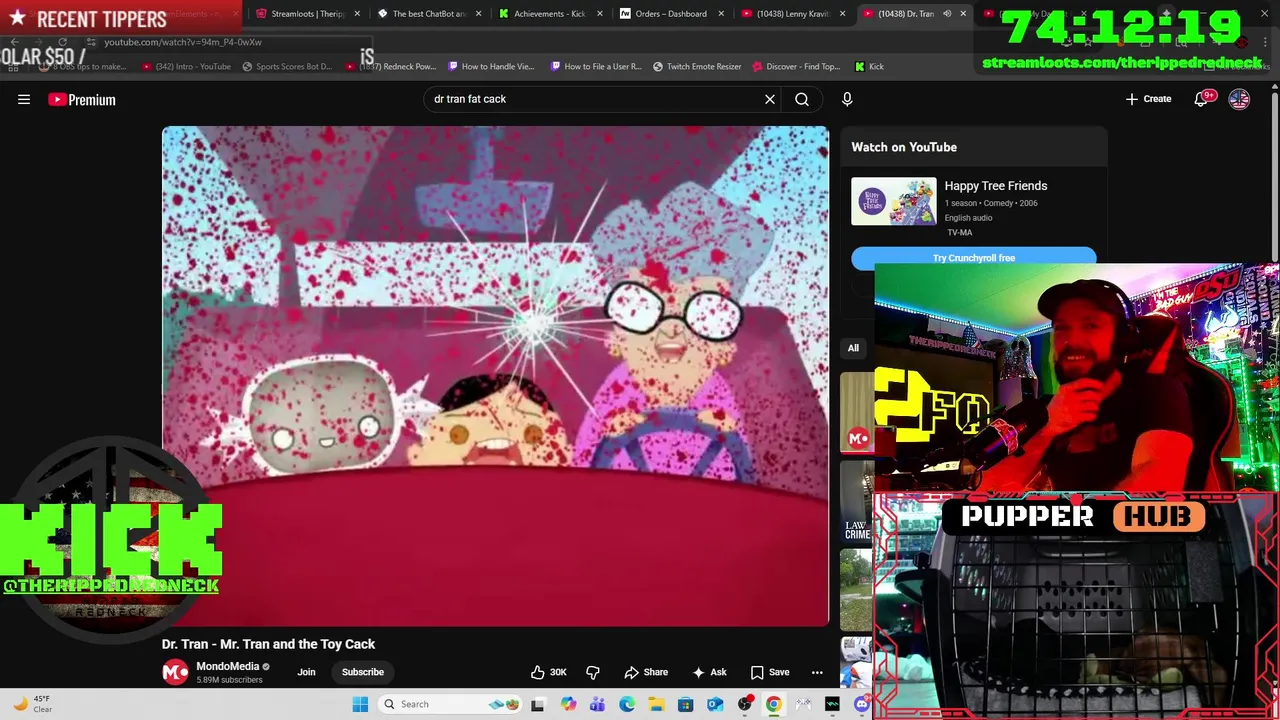Open Discord from the taskbar

pyautogui.click(x=862, y=704)
